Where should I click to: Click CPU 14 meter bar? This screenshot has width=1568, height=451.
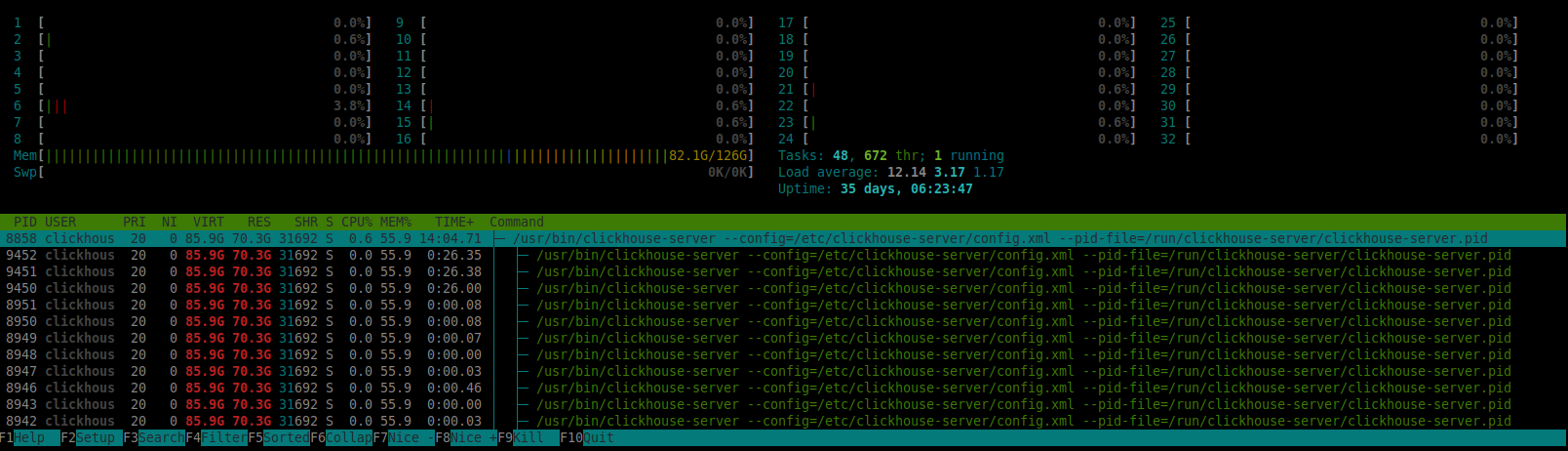tap(575, 105)
